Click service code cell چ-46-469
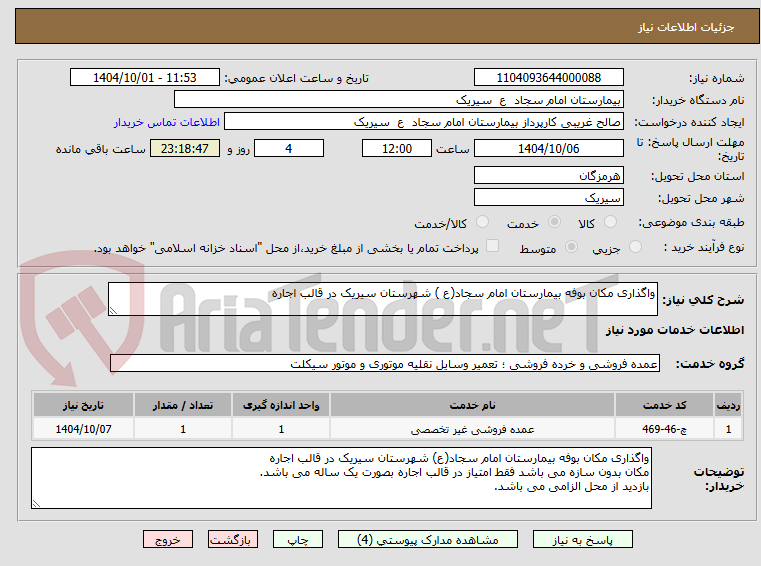 (664, 429)
